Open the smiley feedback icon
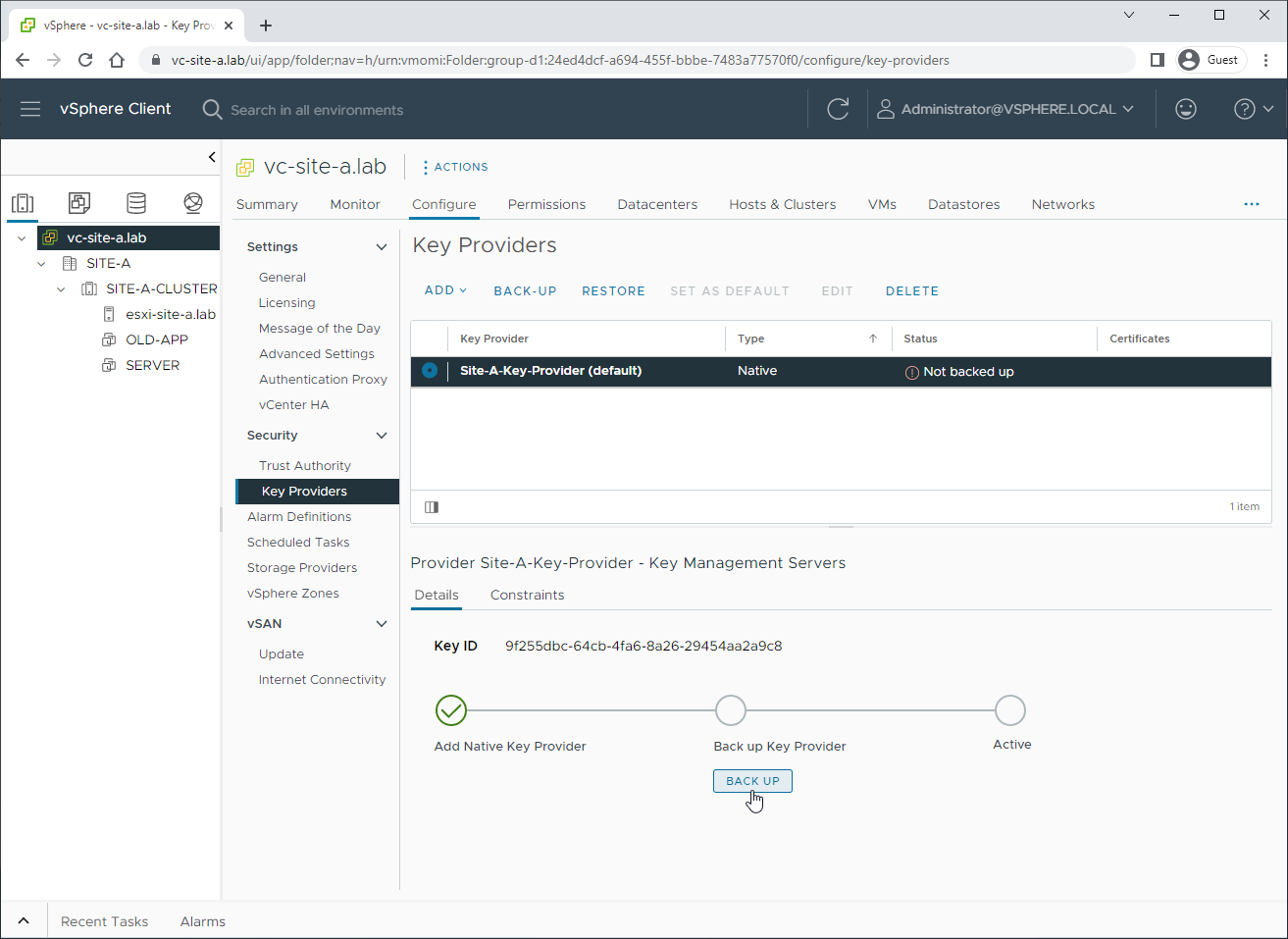Viewport: 1288px width, 939px height. coord(1186,109)
